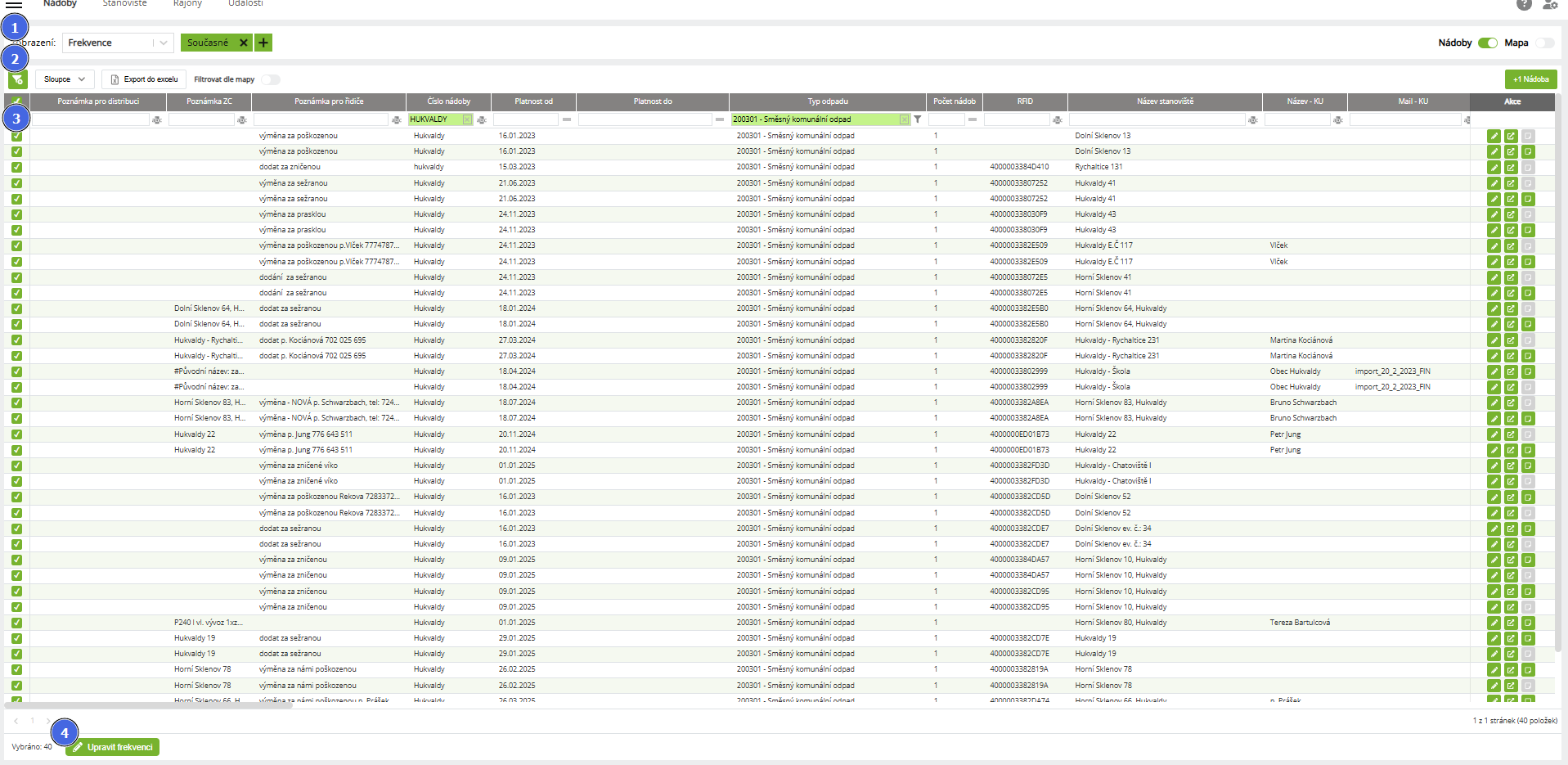Click the Export do excelu button
Image resolution: width=1568 pixels, height=765 pixels.
click(x=144, y=79)
